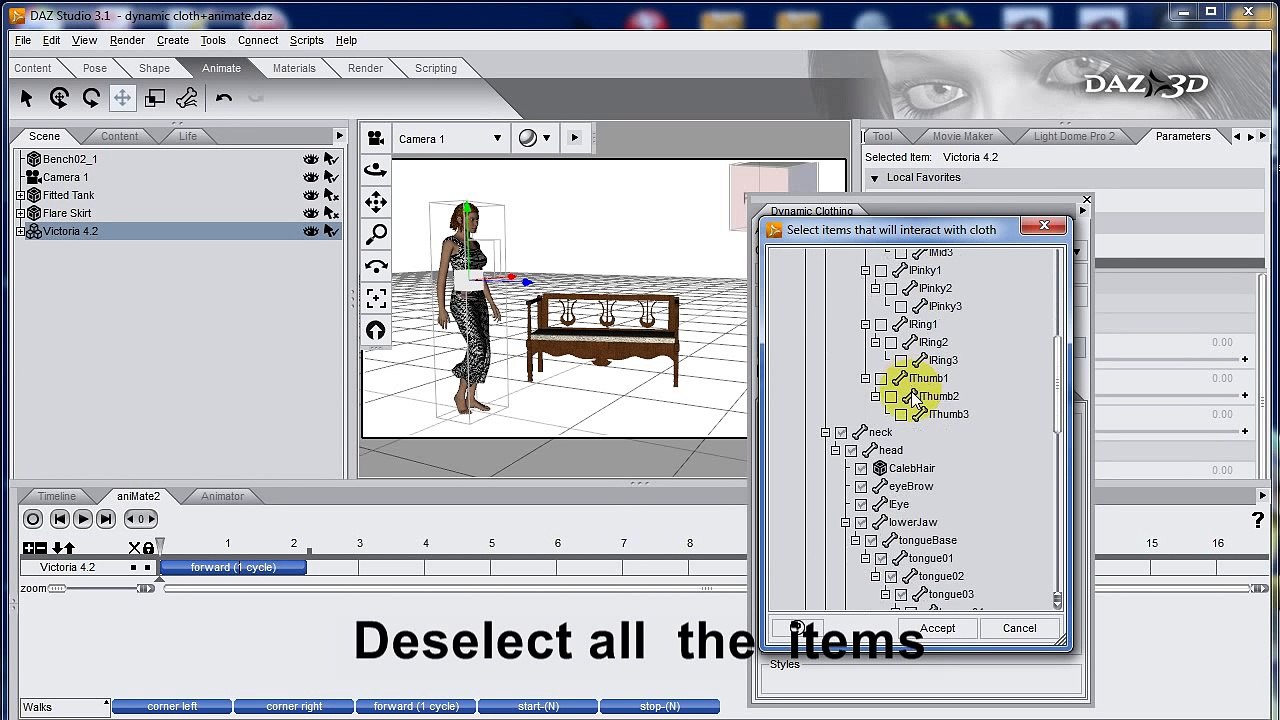Expand the Fitted Tank tree node
Viewport: 1280px width, 720px height.
coord(20,195)
